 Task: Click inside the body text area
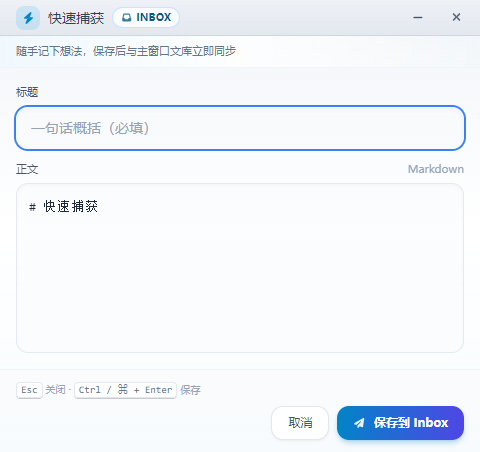[240, 268]
